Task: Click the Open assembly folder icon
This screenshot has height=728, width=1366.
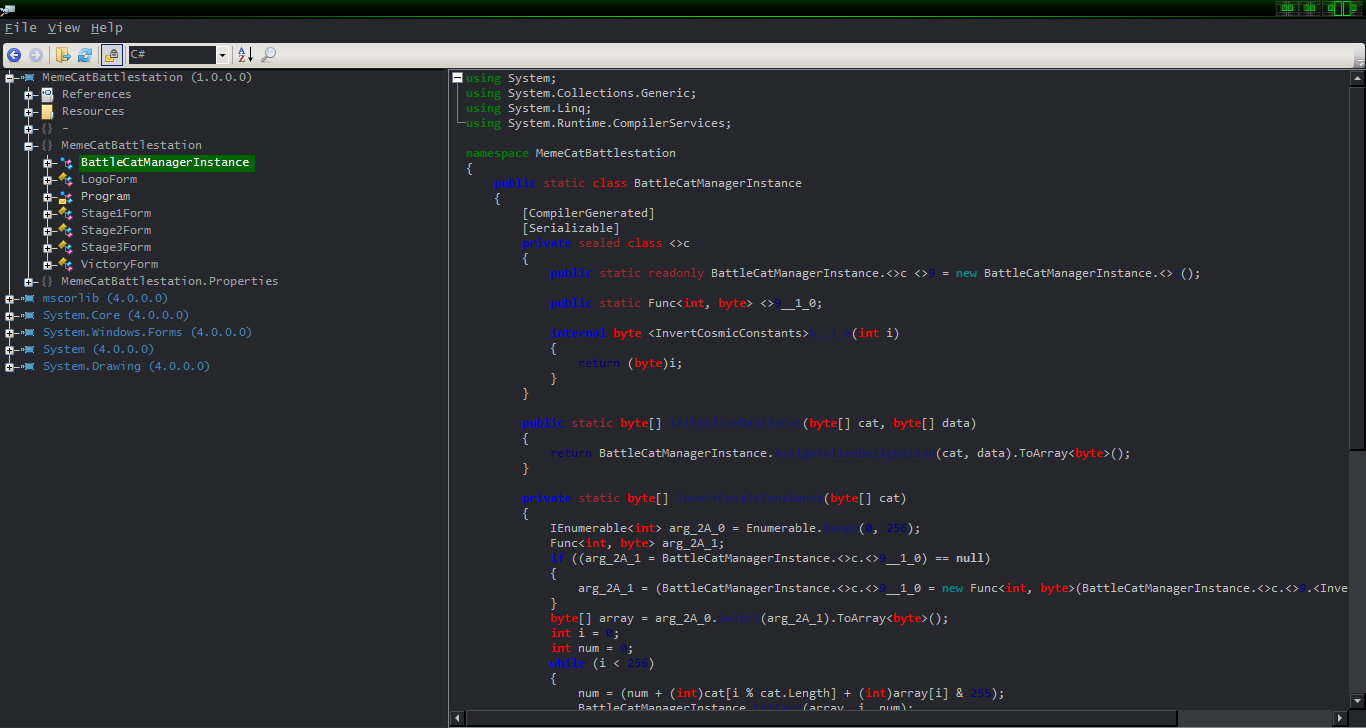Action: pos(63,55)
